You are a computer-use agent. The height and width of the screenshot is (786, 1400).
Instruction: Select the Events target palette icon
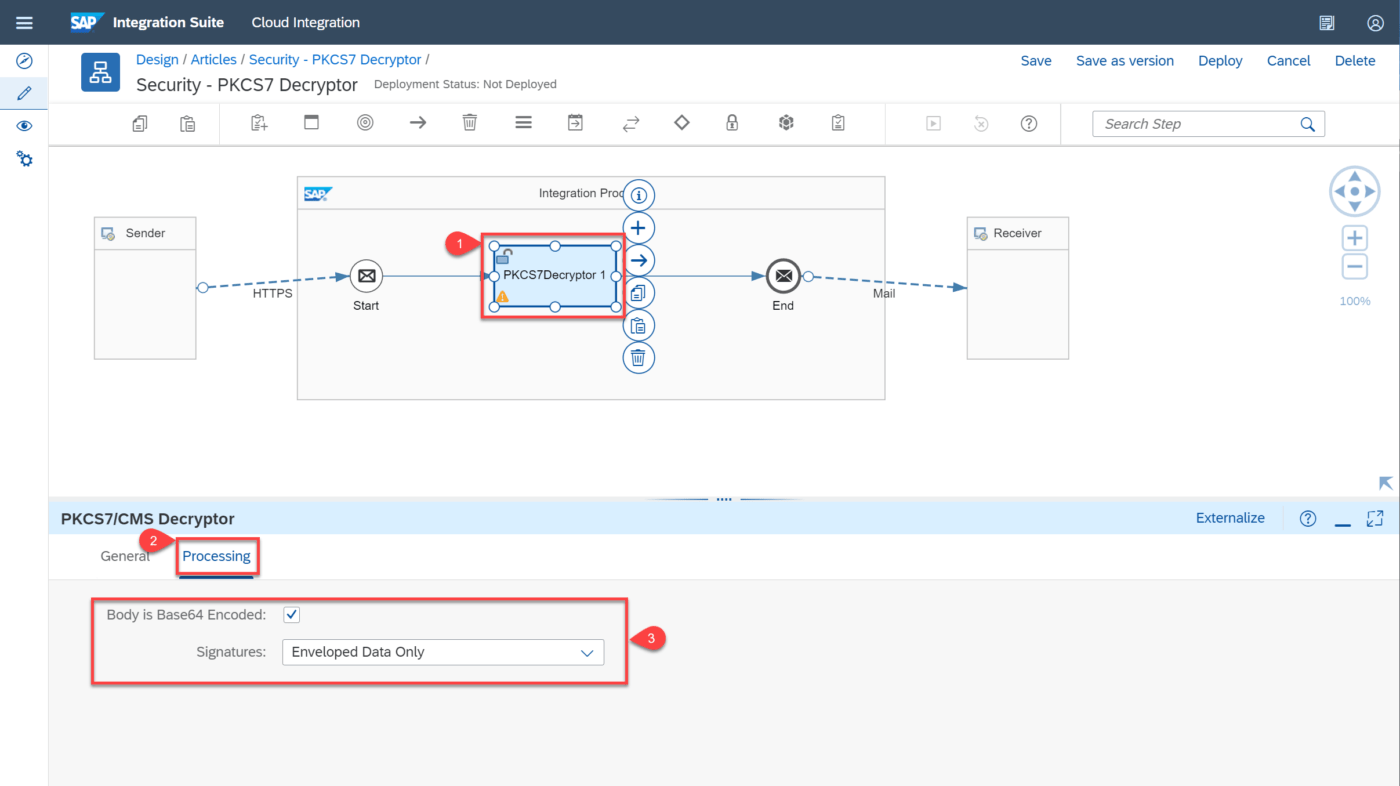tap(365, 123)
